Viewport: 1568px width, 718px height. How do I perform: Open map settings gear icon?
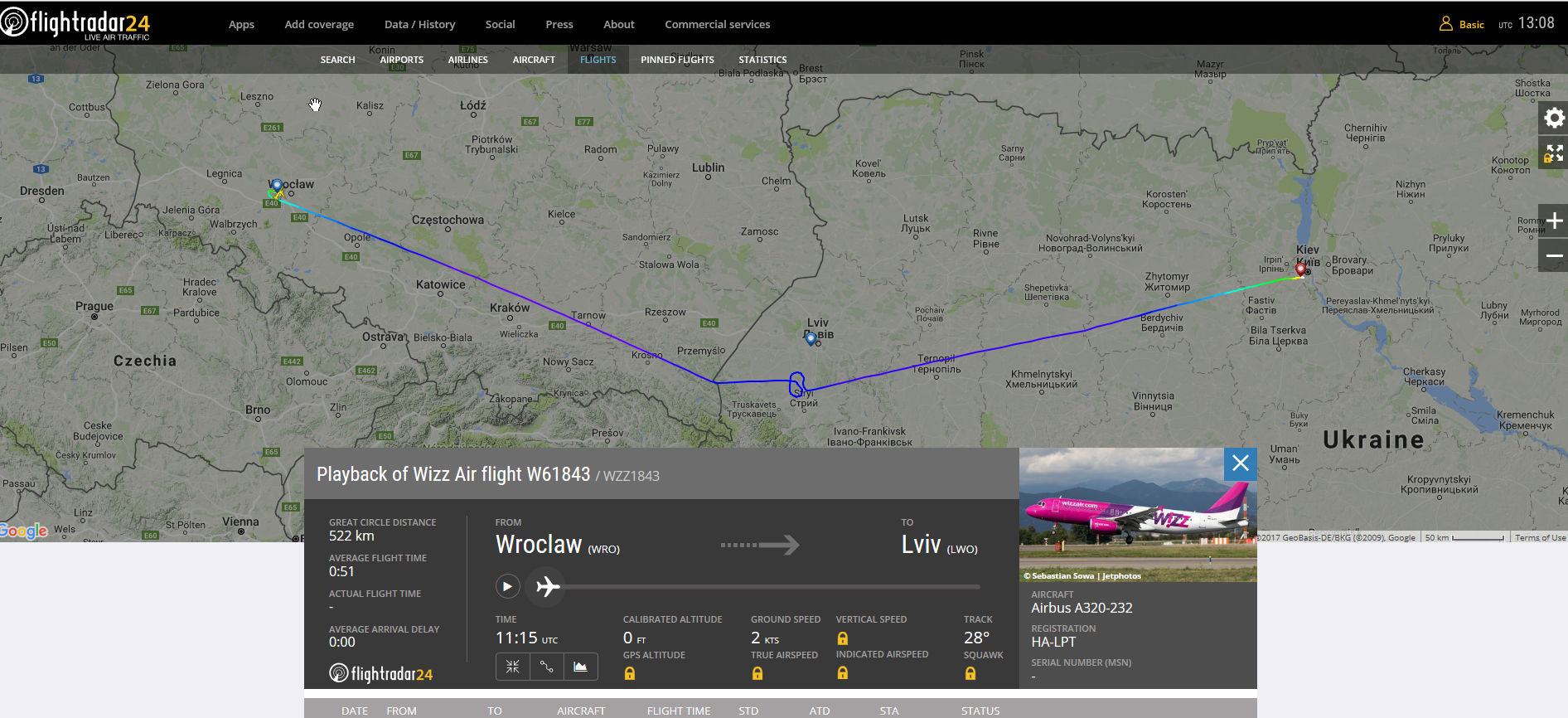point(1554,118)
